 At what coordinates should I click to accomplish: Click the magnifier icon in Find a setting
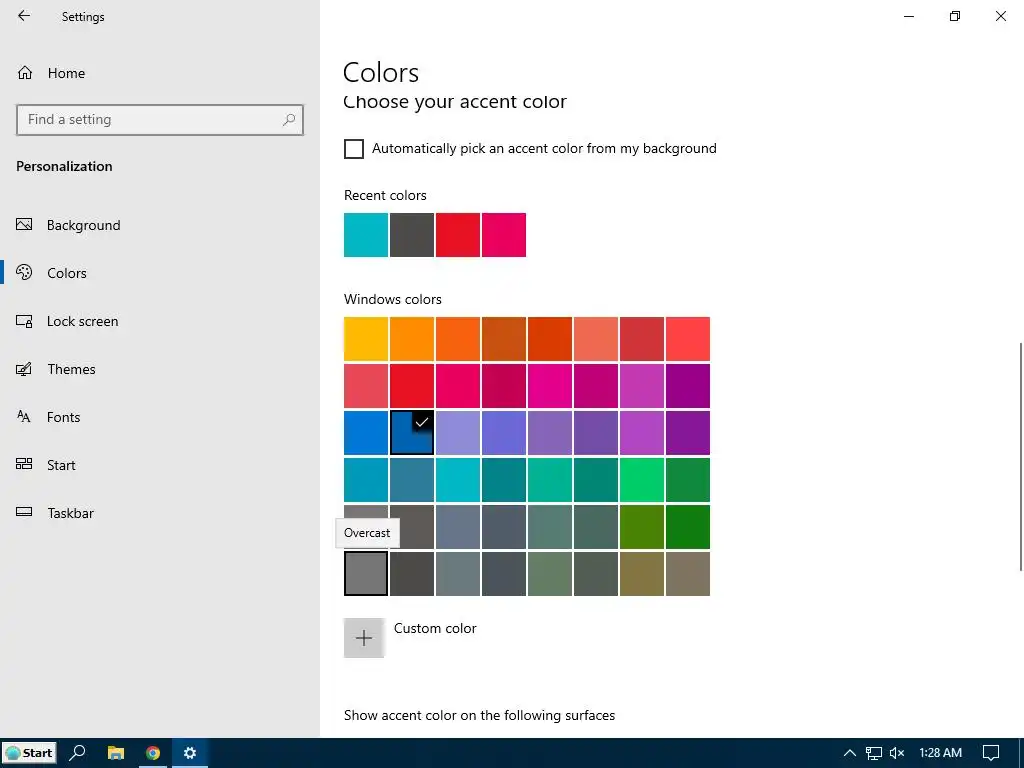click(x=289, y=120)
